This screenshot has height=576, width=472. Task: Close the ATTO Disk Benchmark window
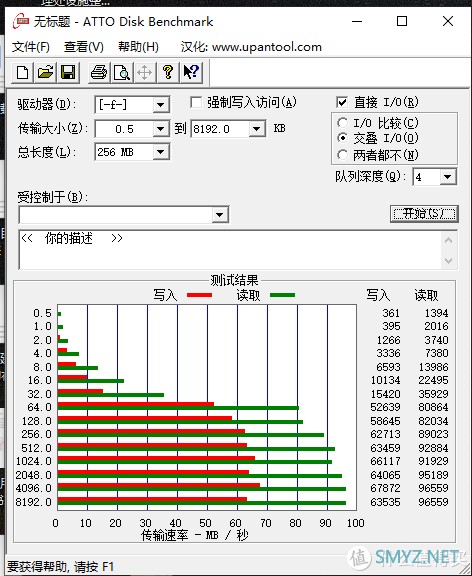(448, 21)
